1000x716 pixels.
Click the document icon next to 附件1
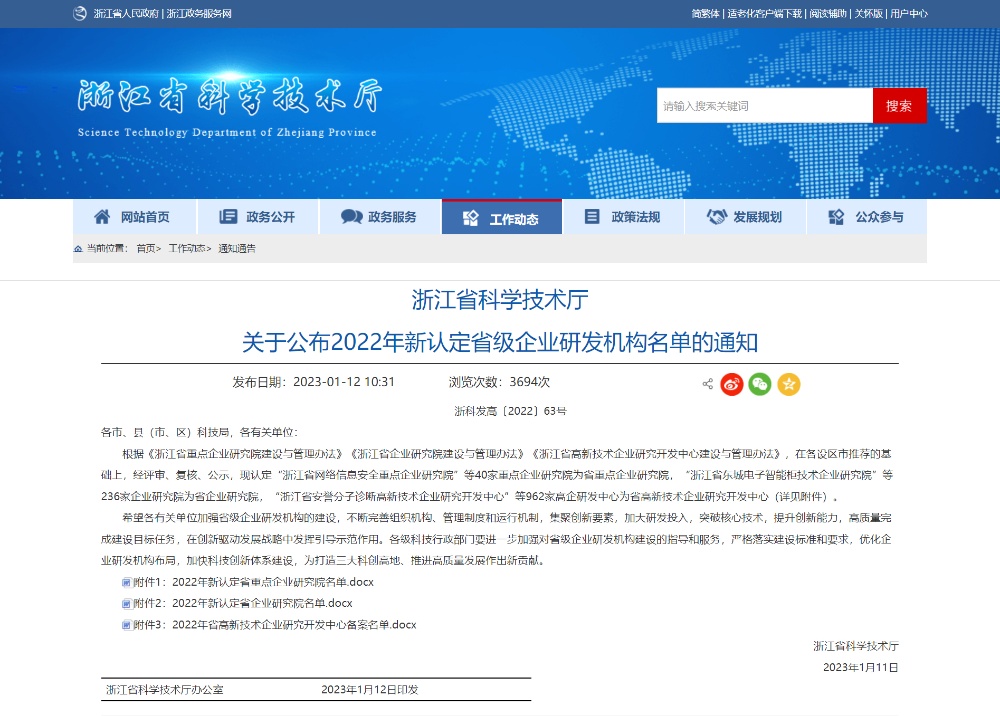pyautogui.click(x=126, y=582)
